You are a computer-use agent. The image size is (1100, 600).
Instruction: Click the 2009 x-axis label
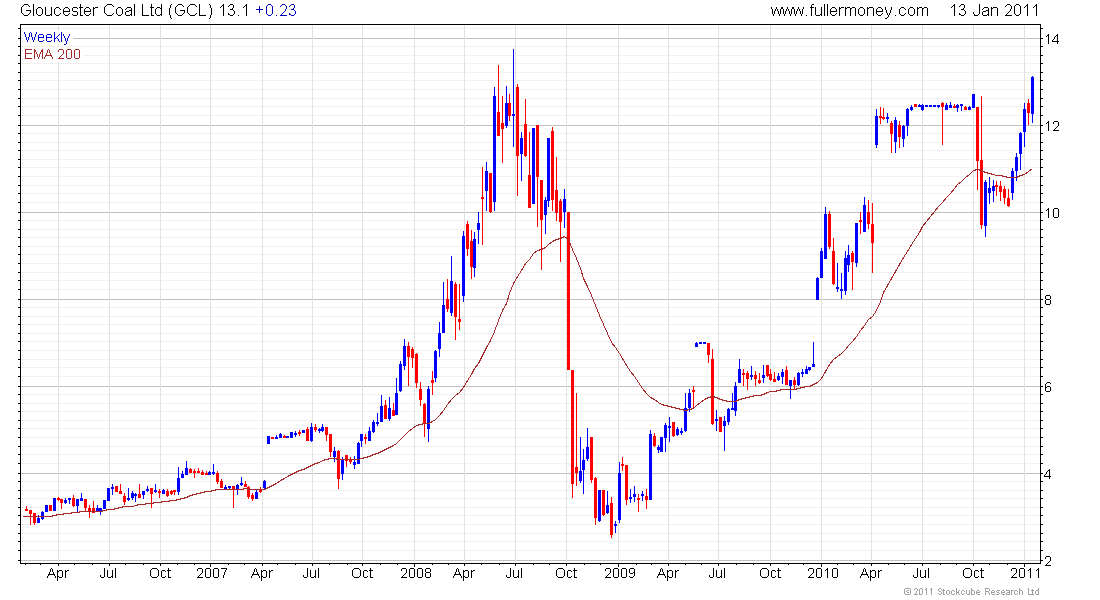619,573
